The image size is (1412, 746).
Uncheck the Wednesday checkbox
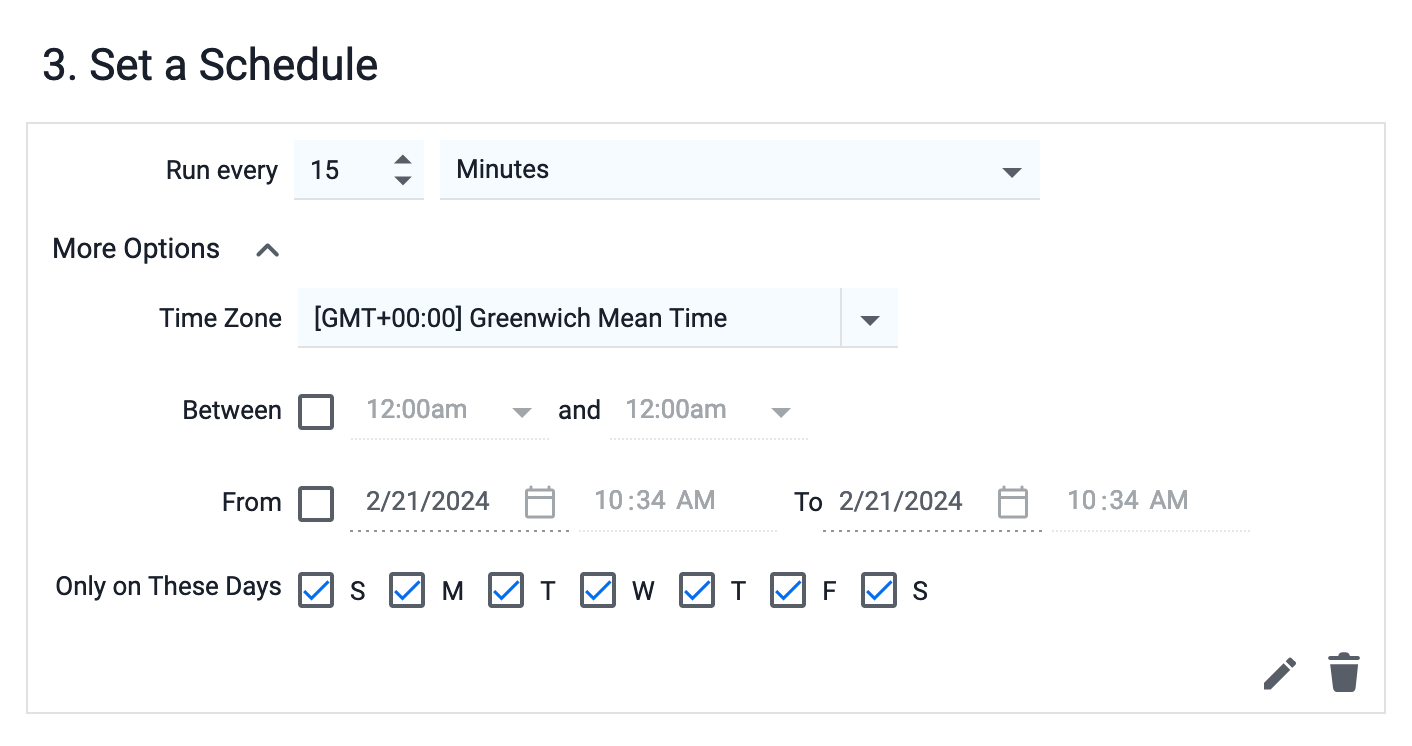597,590
